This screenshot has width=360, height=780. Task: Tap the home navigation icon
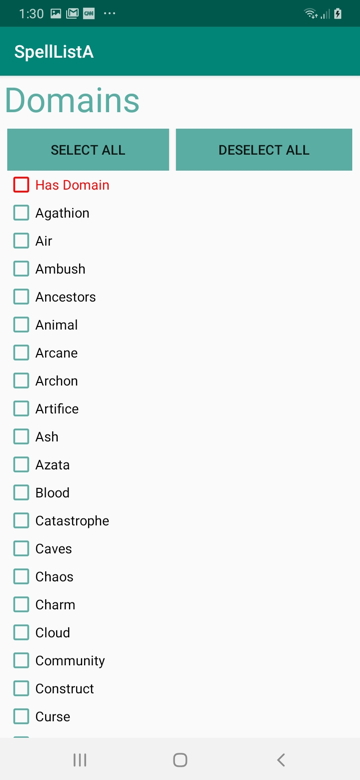(180, 760)
